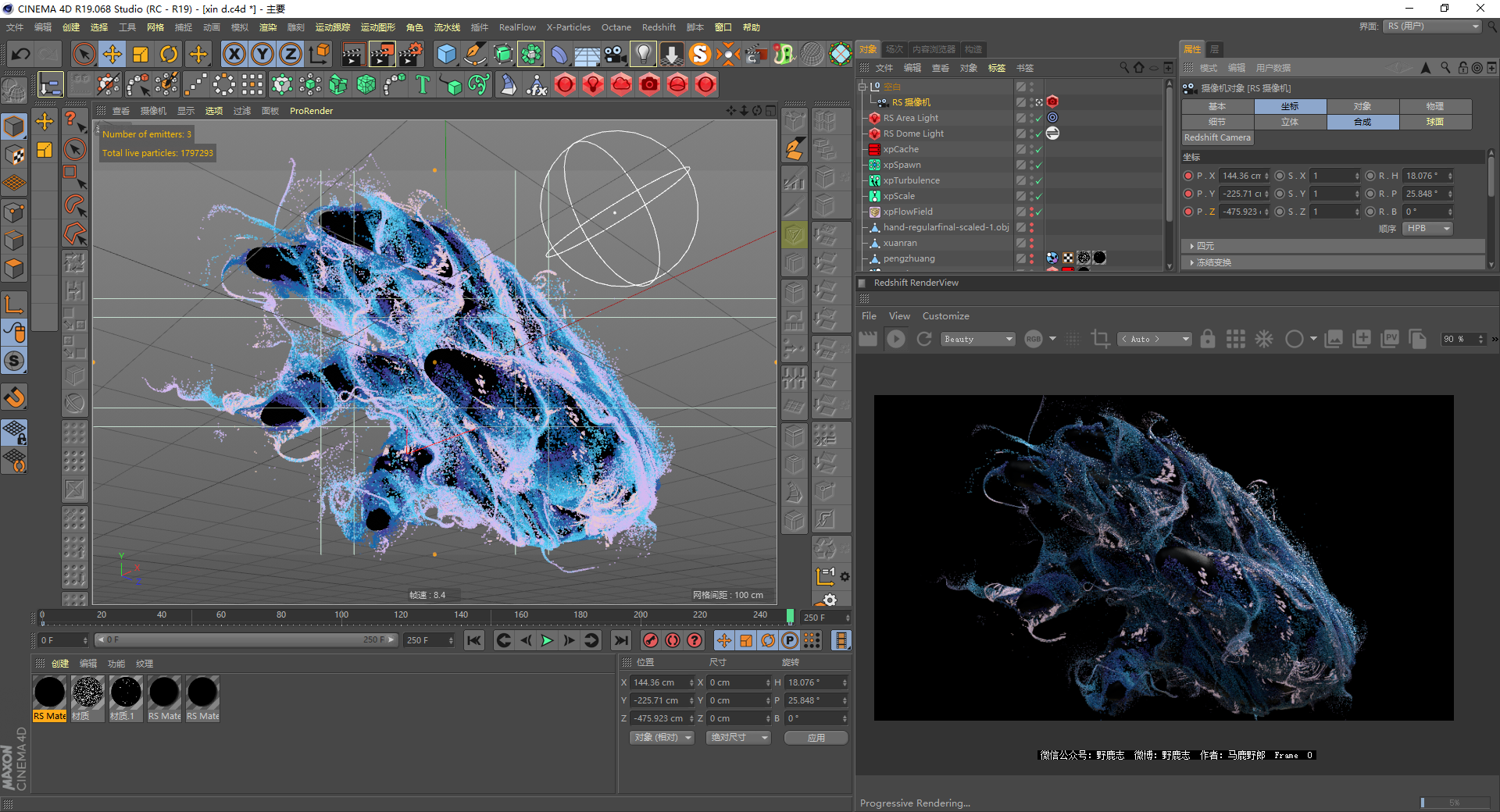The width and height of the screenshot is (1500, 812).
Task: Toggle the Autokeying button
Action: pos(673,641)
